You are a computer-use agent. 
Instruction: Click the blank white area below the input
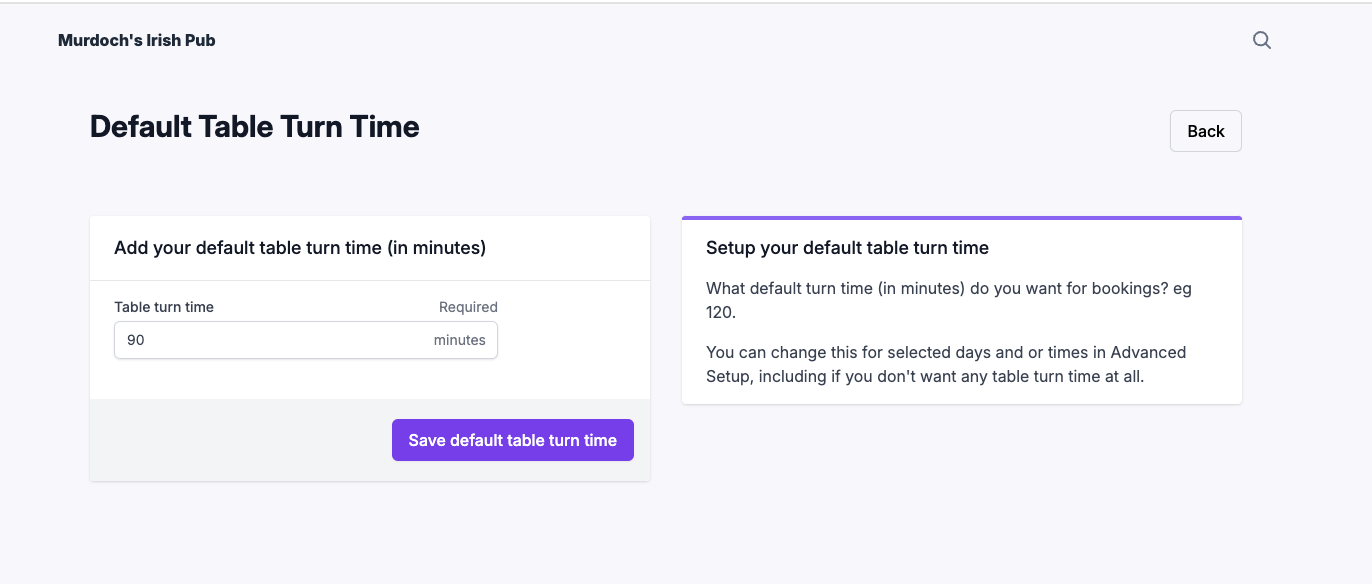point(370,380)
